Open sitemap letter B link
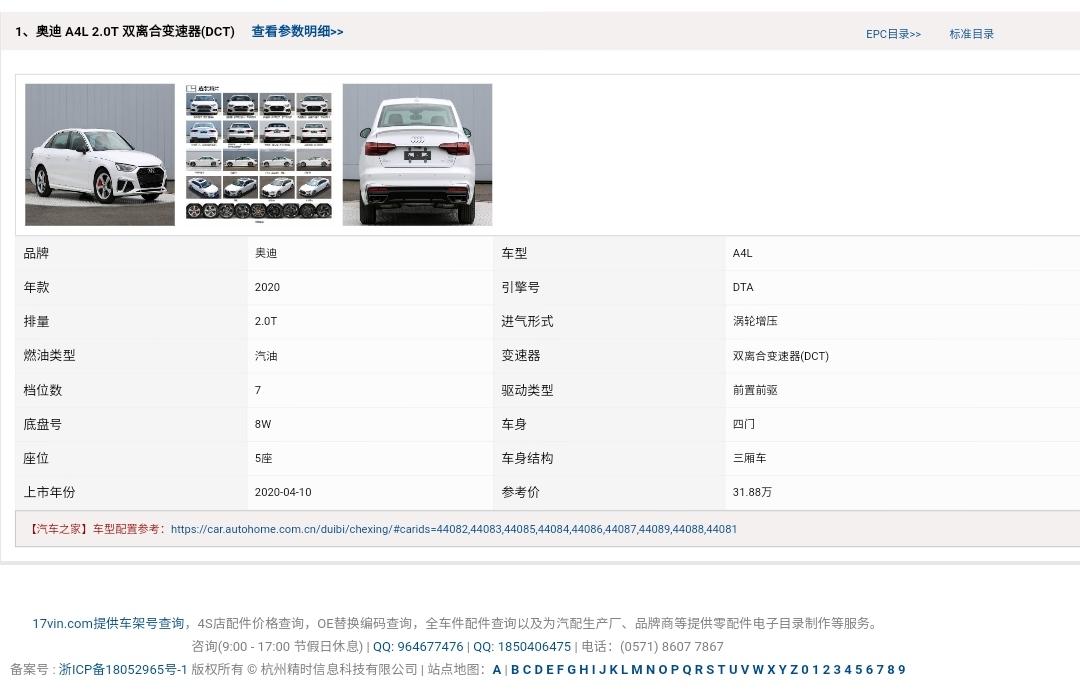 pyautogui.click(x=515, y=669)
